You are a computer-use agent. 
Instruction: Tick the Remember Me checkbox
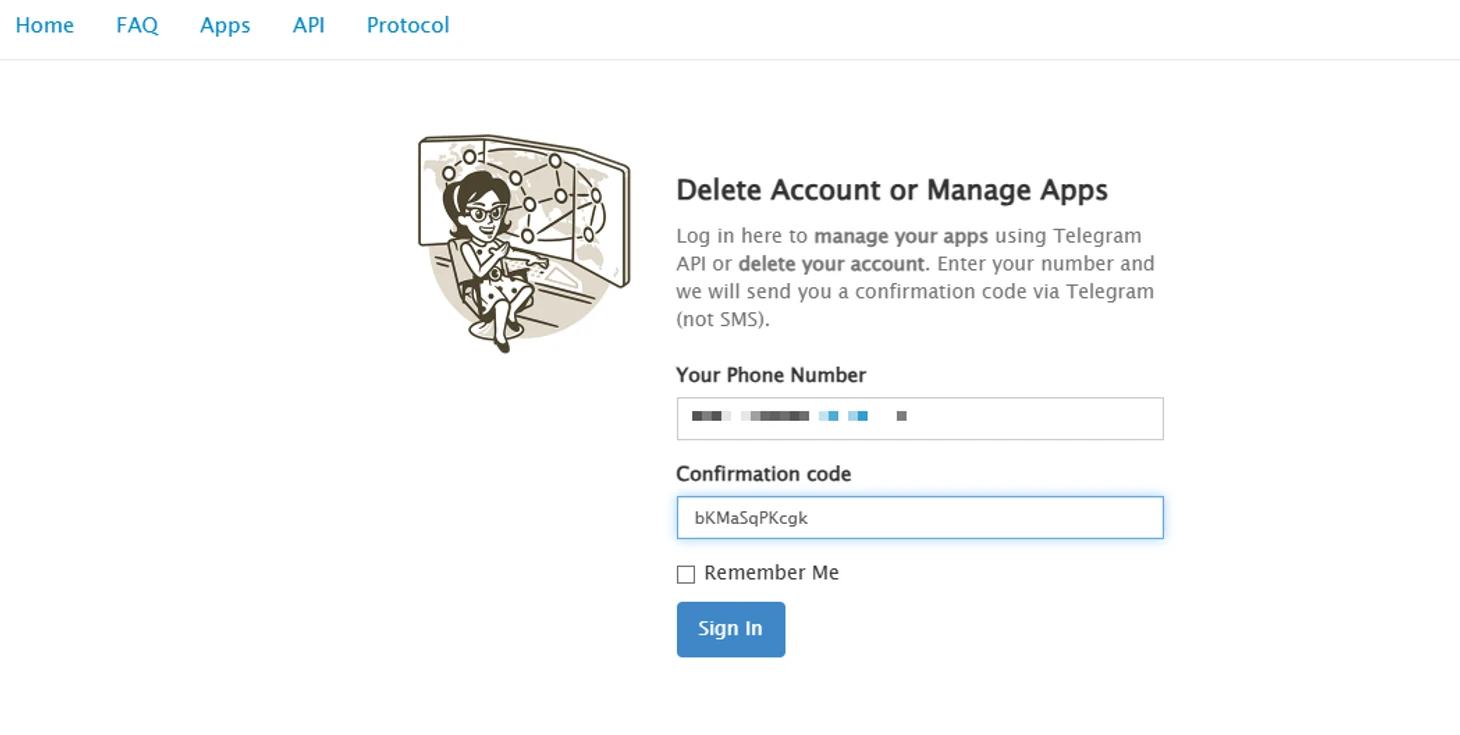686,574
